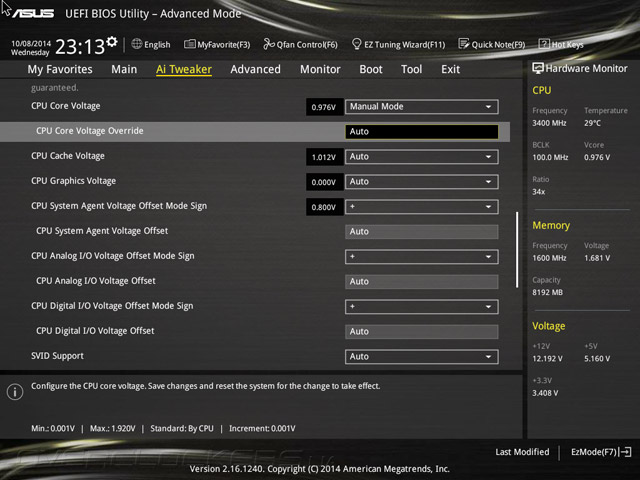Expand the CPU Cache Voltage dropdown

[x=422, y=157]
